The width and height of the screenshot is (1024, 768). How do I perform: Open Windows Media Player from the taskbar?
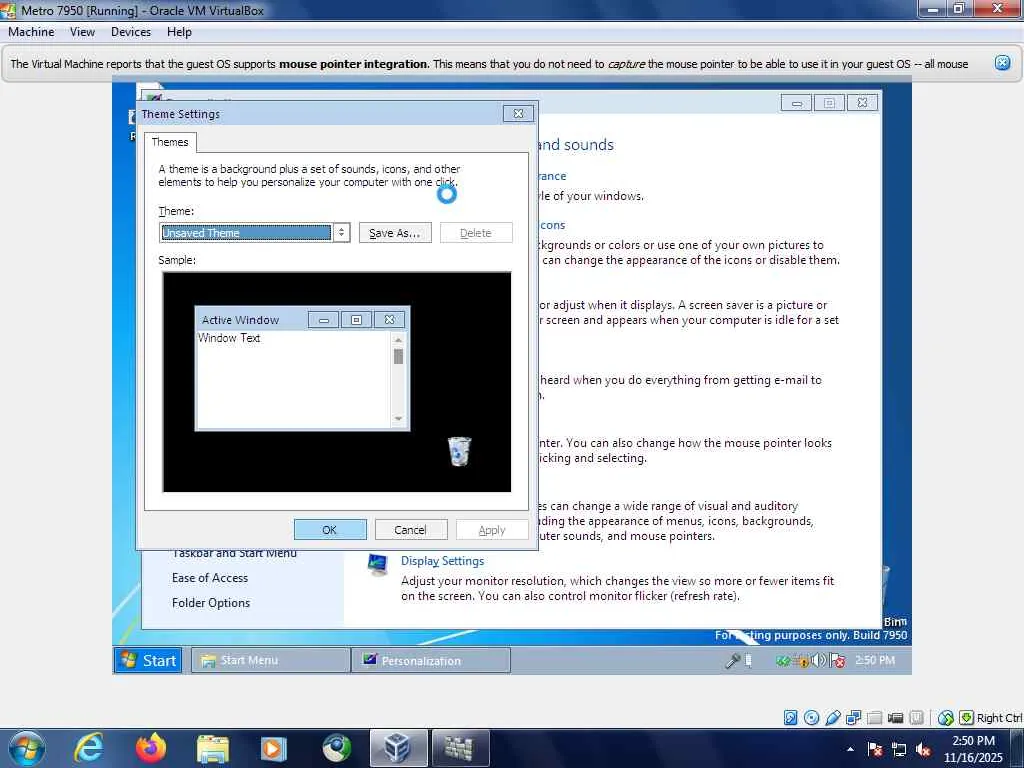tap(274, 748)
